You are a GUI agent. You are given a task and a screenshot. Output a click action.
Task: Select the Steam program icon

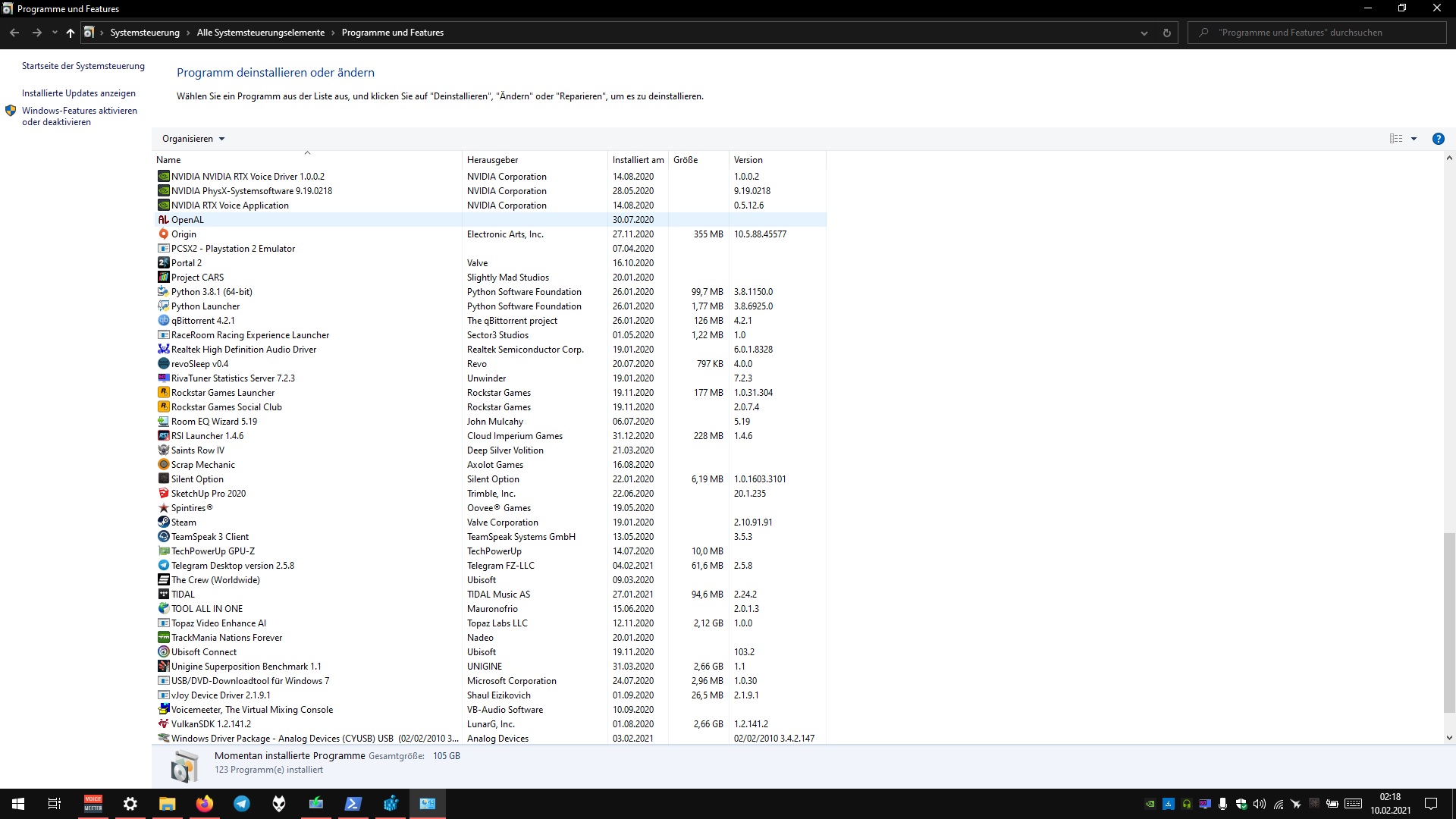pos(163,522)
